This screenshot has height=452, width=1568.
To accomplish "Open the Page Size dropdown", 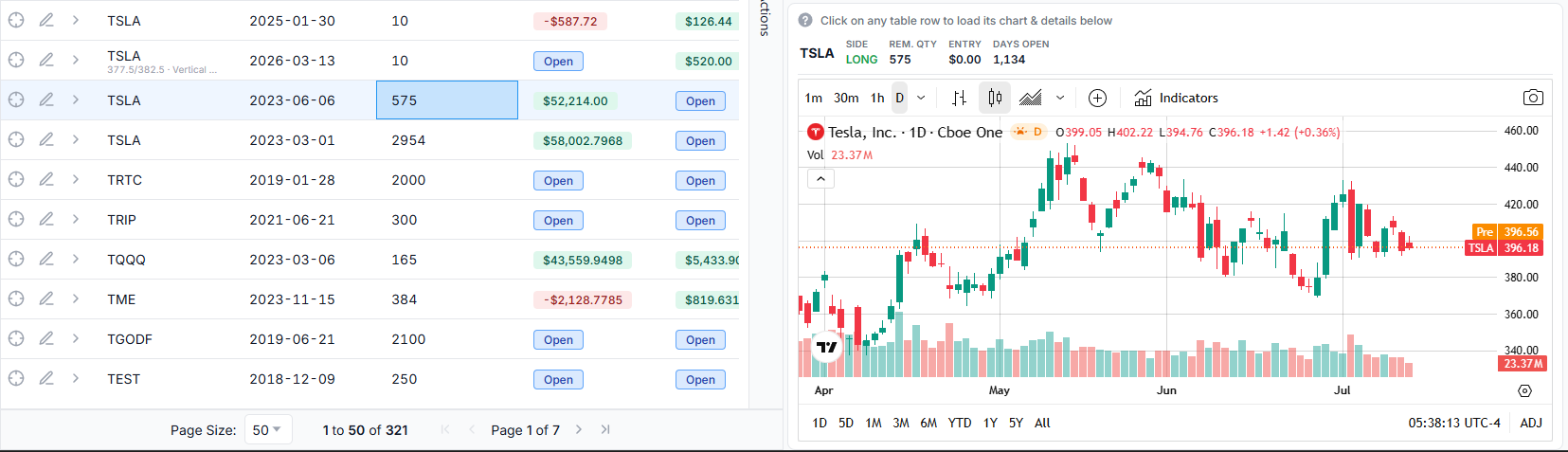I will pyautogui.click(x=268, y=429).
